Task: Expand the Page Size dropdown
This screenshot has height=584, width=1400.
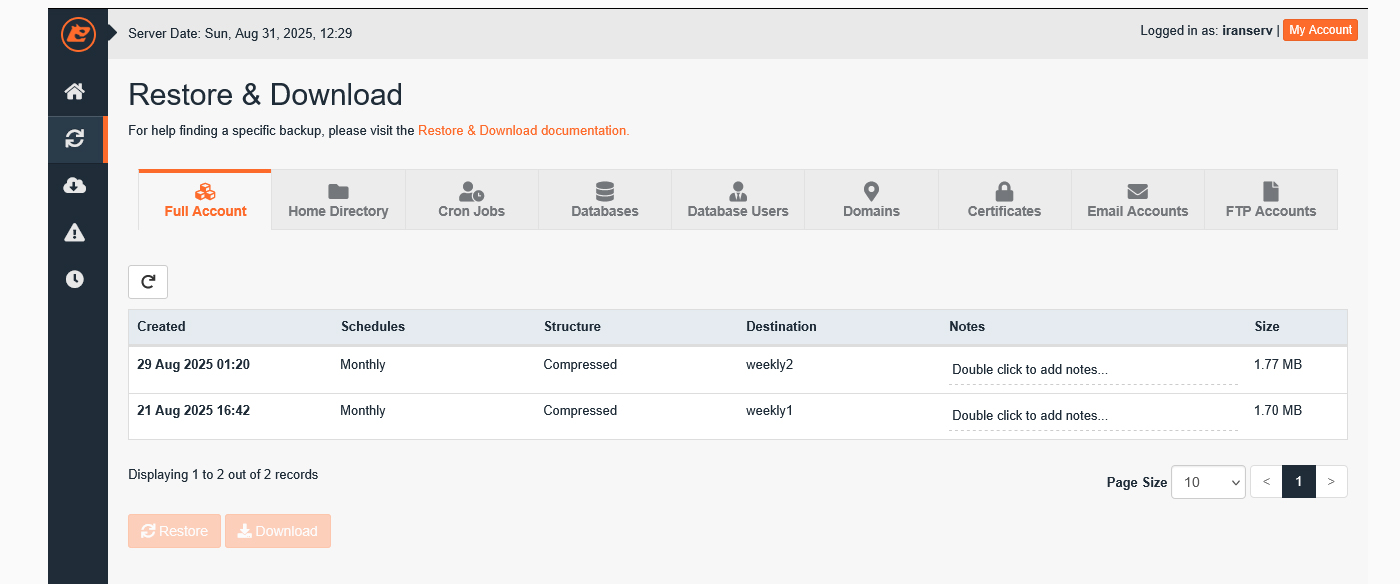Action: [1208, 482]
